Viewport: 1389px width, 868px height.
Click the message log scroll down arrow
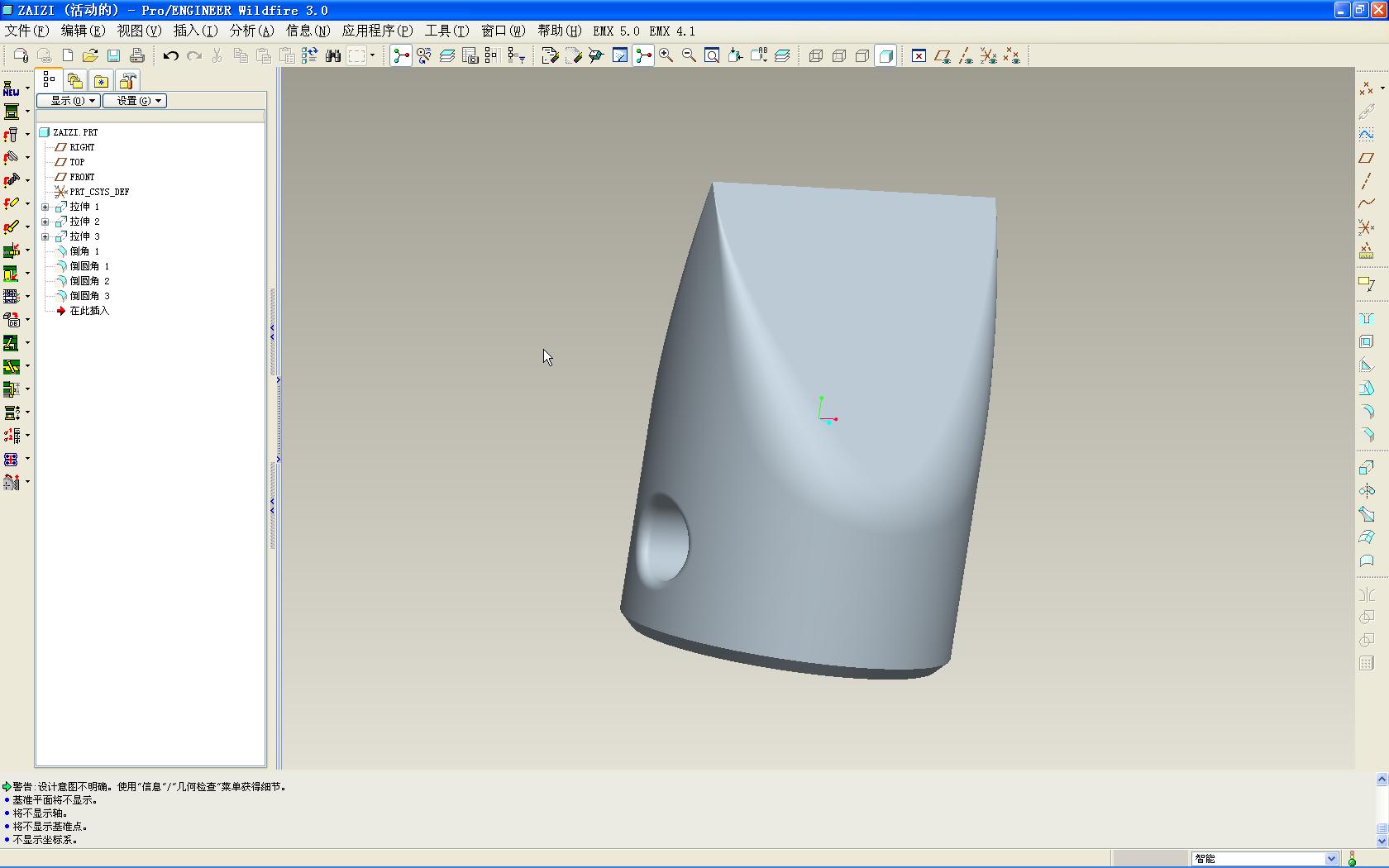point(1382,841)
